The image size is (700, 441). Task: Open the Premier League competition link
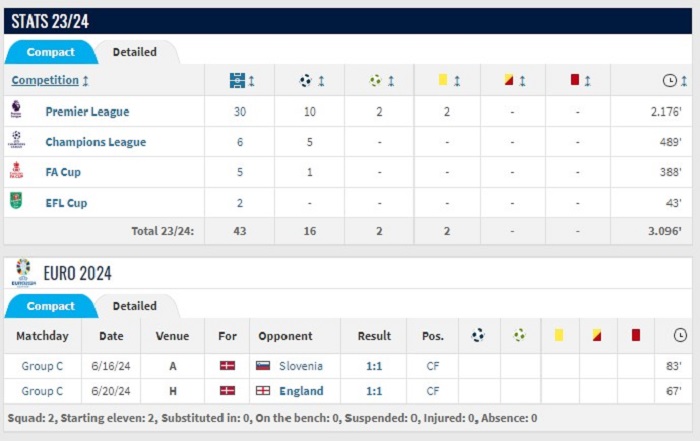point(87,112)
